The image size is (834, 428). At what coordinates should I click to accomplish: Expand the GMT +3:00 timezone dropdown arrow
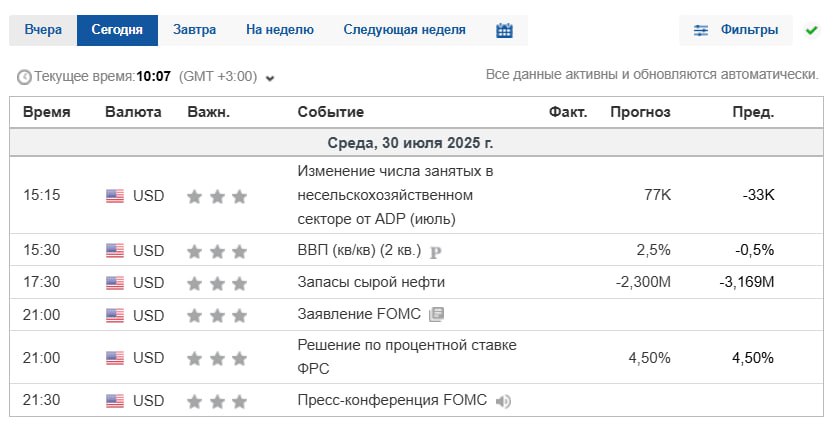coord(270,79)
